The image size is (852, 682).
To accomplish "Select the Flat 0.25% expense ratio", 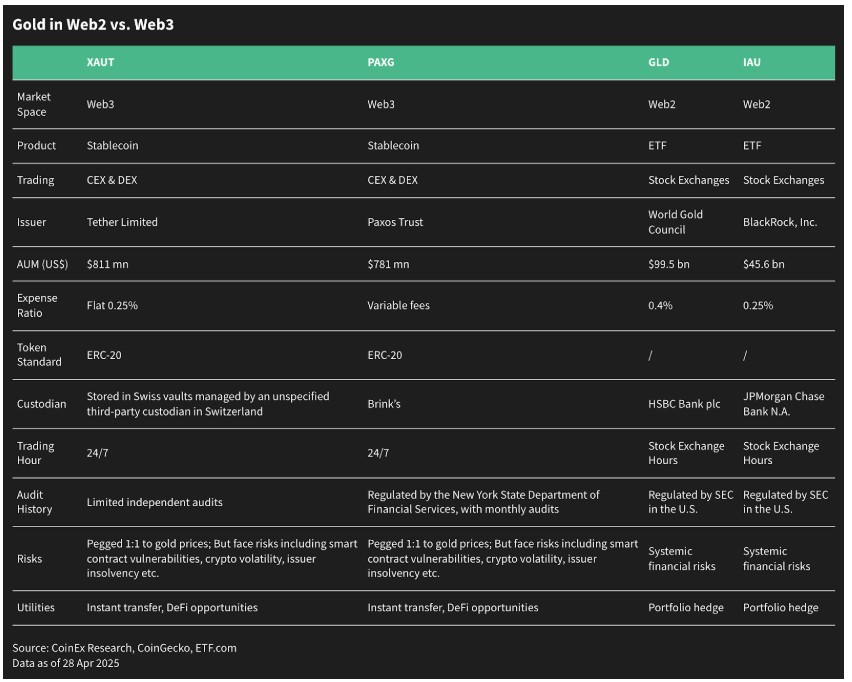I will [112, 306].
